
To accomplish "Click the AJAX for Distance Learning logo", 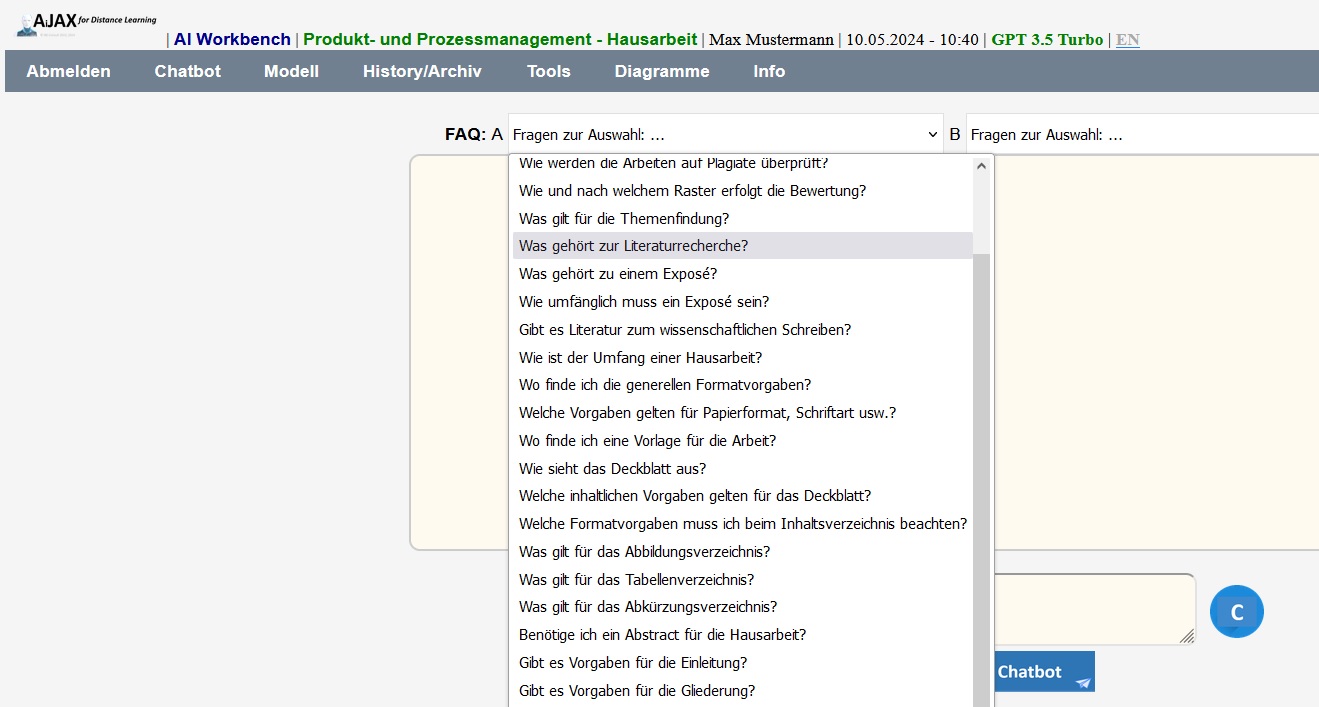I will tap(86, 24).
